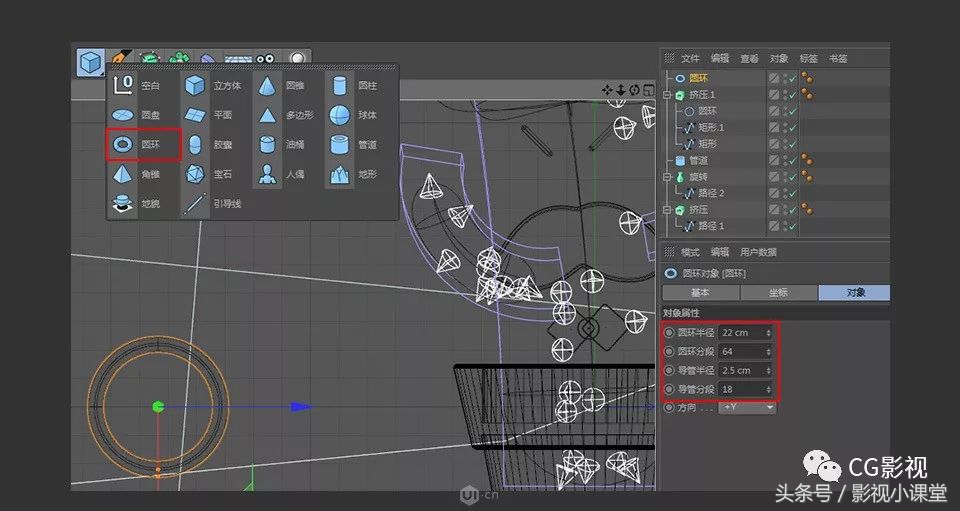Add a 立方体 cube primitive
Viewport: 960px width, 511px height.
click(215, 85)
